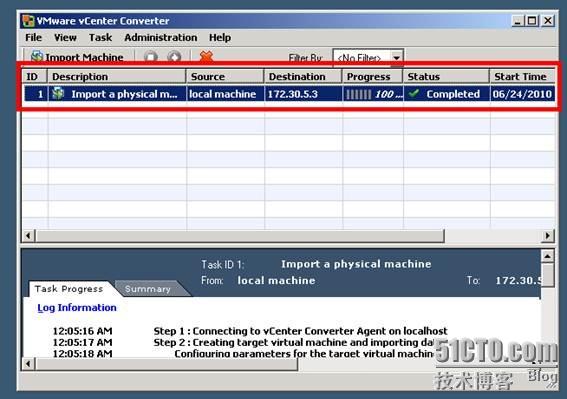Click the '06/24/2010' start time cell
This screenshot has width=567, height=399.
click(522, 94)
